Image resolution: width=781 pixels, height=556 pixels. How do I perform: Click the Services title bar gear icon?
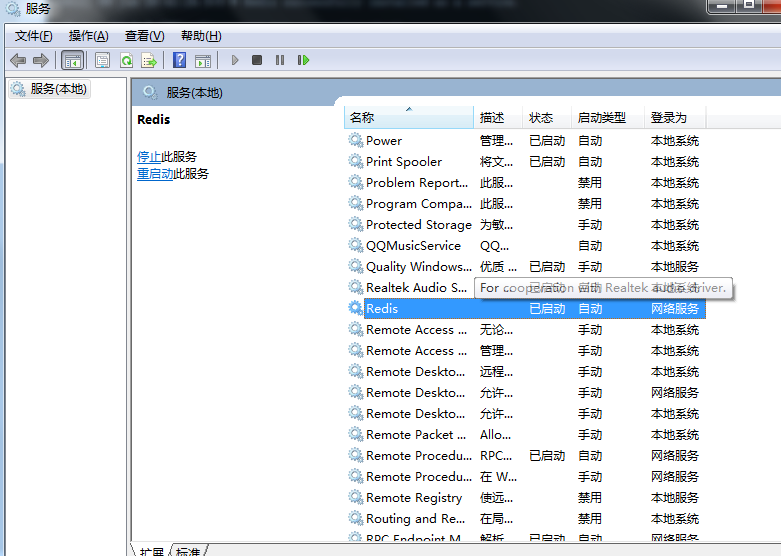[x=12, y=8]
